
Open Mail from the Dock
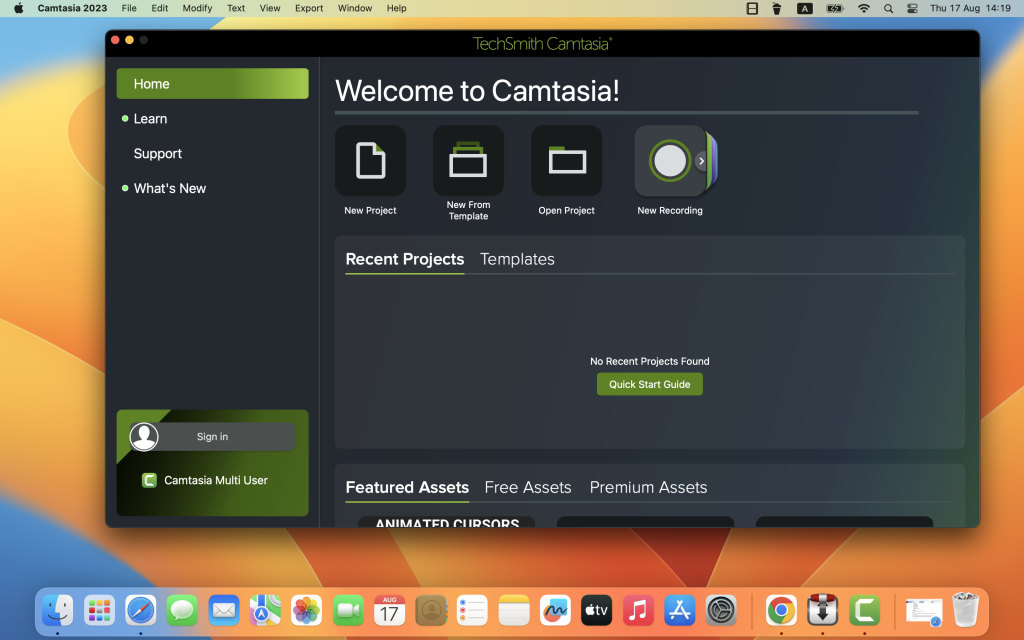point(224,611)
